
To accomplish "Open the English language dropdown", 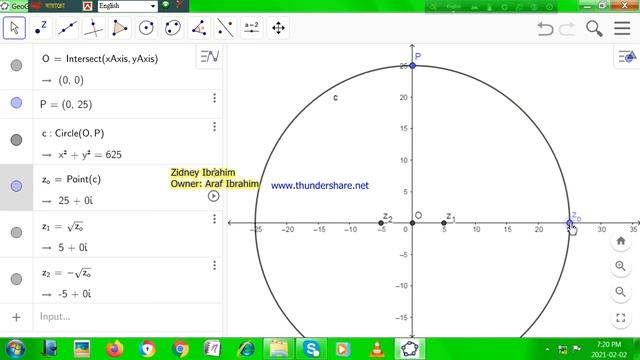I will [127, 6].
